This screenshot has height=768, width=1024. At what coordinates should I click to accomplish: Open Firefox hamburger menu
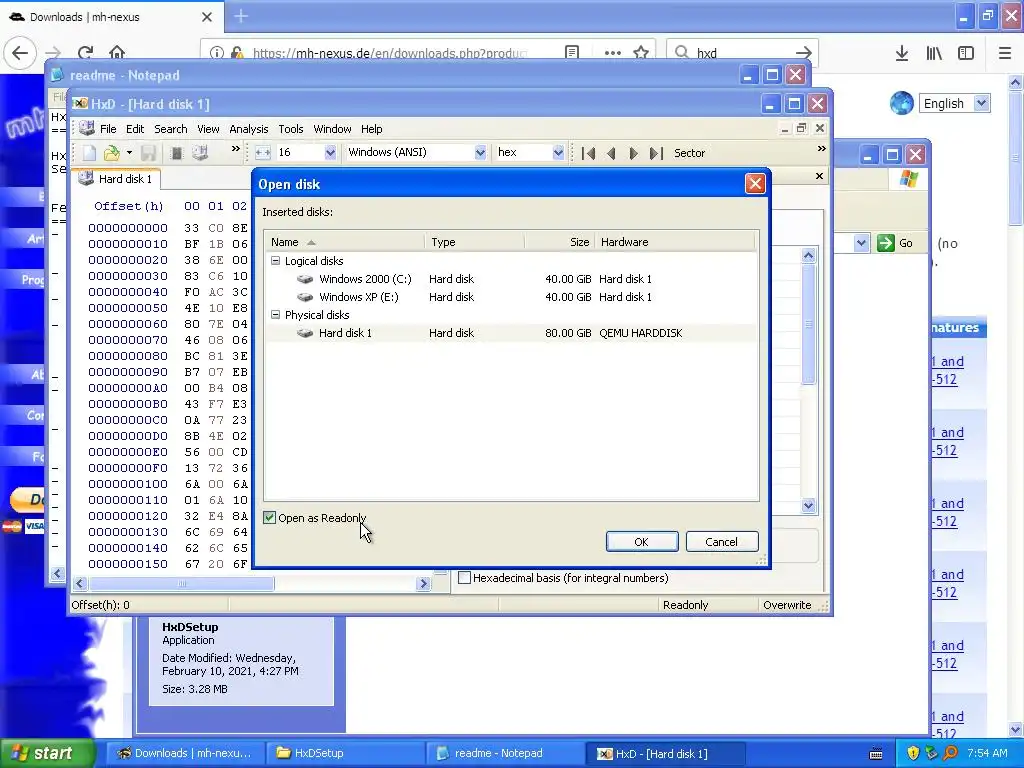click(1005, 54)
